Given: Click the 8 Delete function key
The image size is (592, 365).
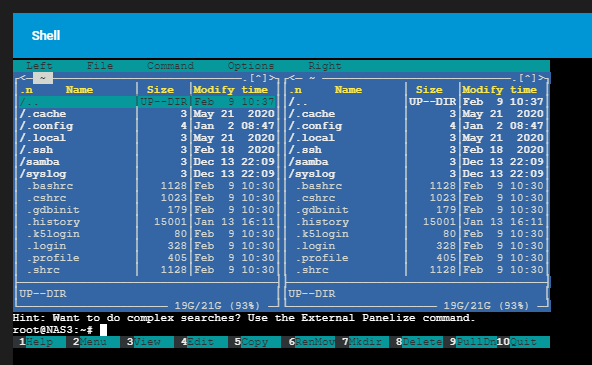Looking at the screenshot, I should pos(415,342).
